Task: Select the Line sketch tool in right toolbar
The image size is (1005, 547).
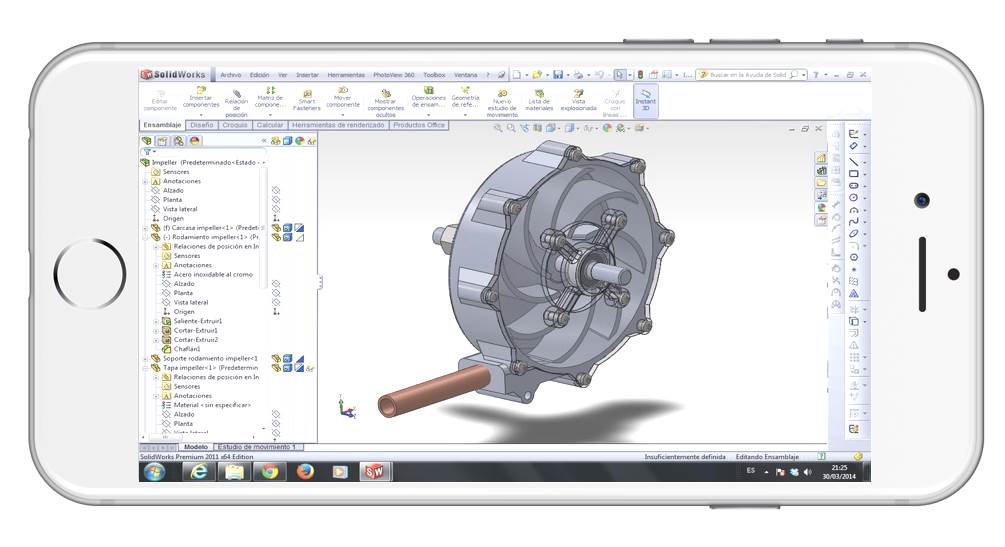Action: (x=853, y=161)
